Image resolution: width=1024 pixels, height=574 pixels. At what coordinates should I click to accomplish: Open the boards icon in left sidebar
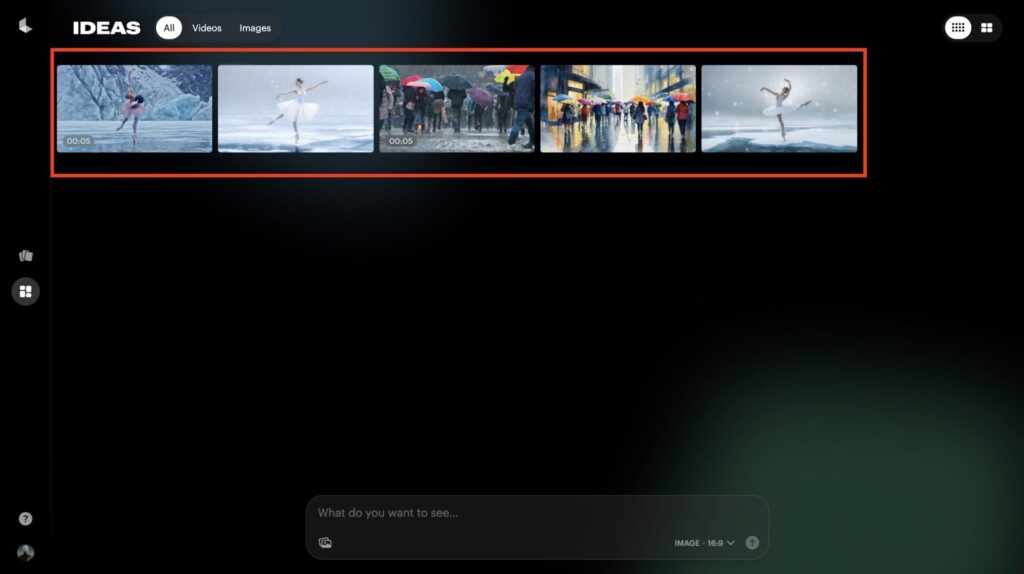[x=25, y=256]
